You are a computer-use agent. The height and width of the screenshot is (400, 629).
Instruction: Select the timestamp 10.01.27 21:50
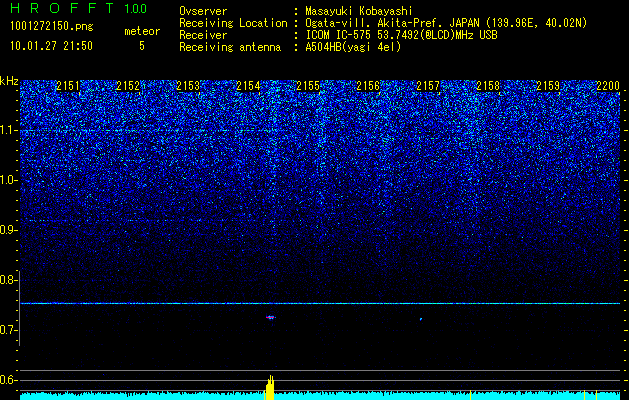click(x=51, y=46)
